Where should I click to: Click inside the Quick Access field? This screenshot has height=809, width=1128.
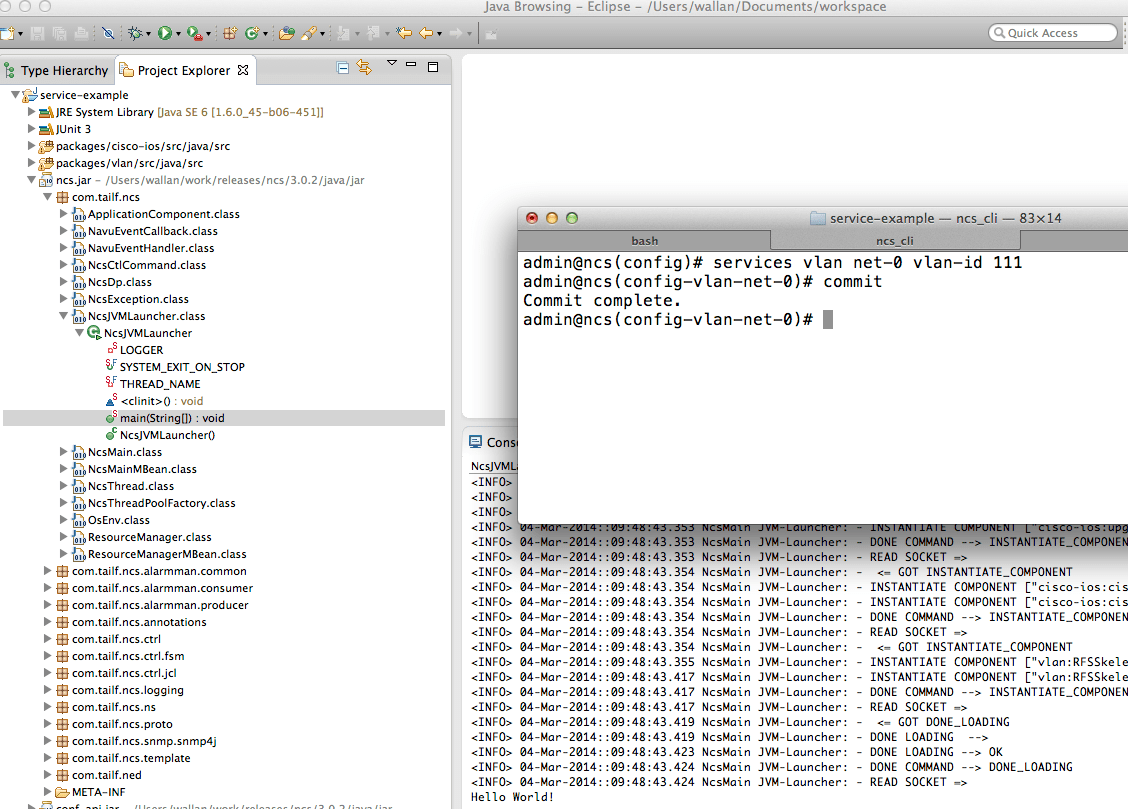(1052, 31)
